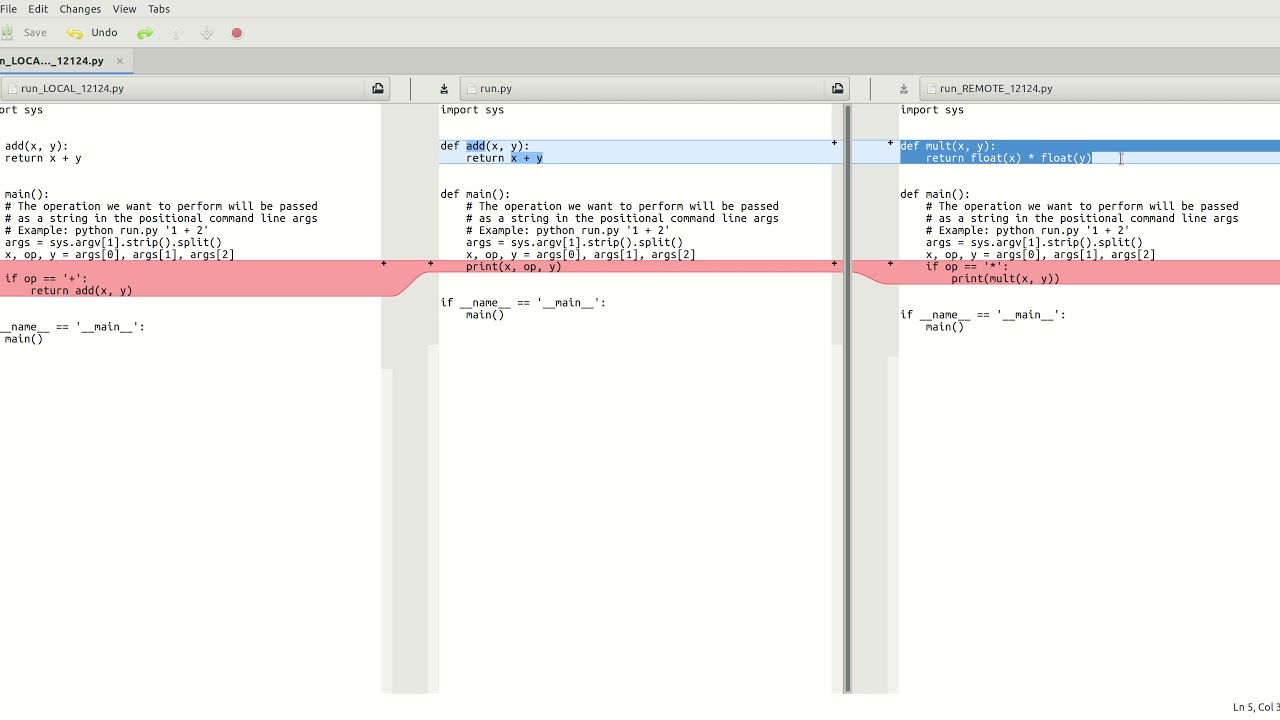Image resolution: width=1280 pixels, height=720 pixels.
Task: Close the run_LOCAL merge tab
Action: click(x=120, y=61)
